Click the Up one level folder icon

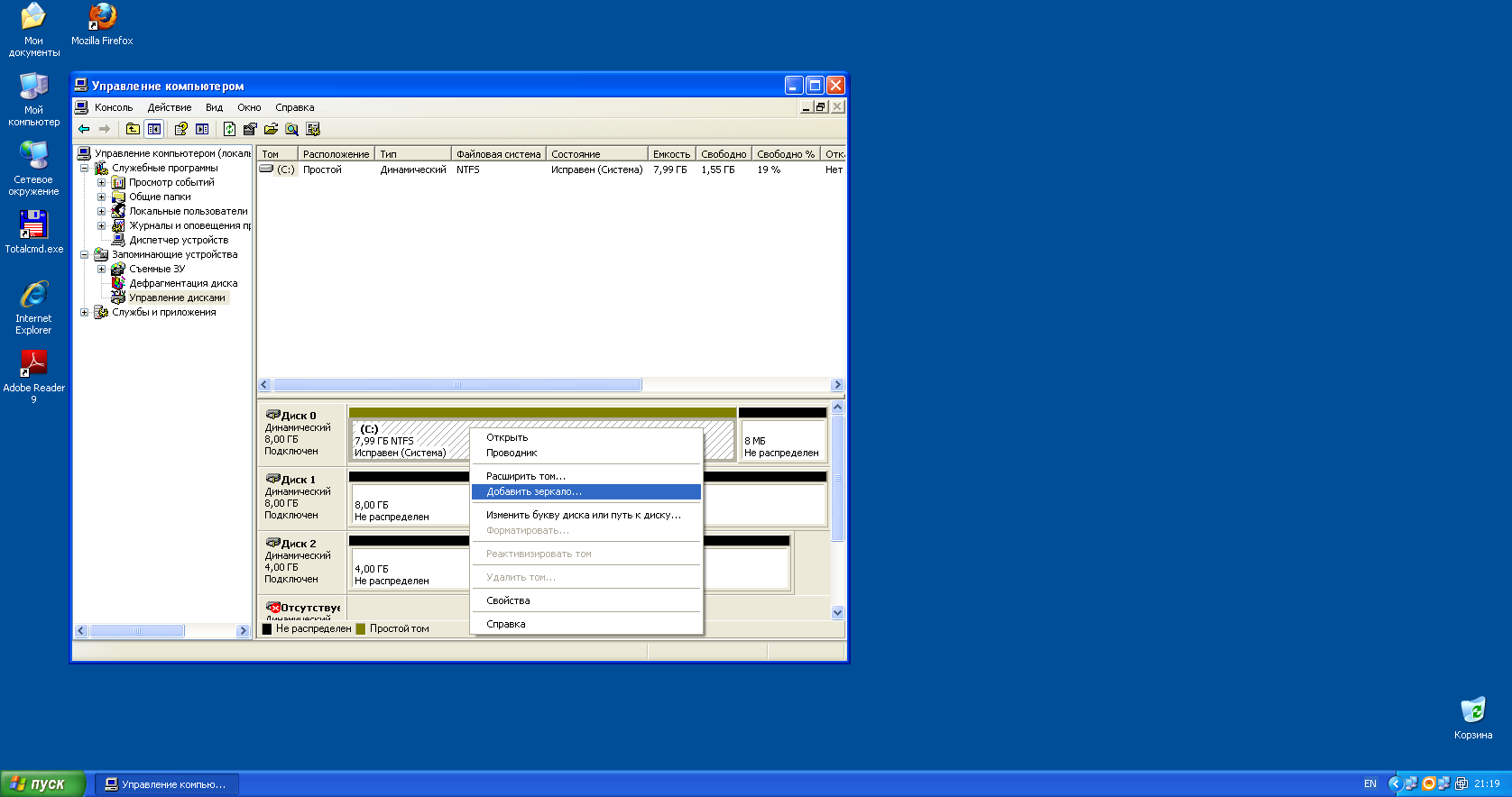pos(133,129)
